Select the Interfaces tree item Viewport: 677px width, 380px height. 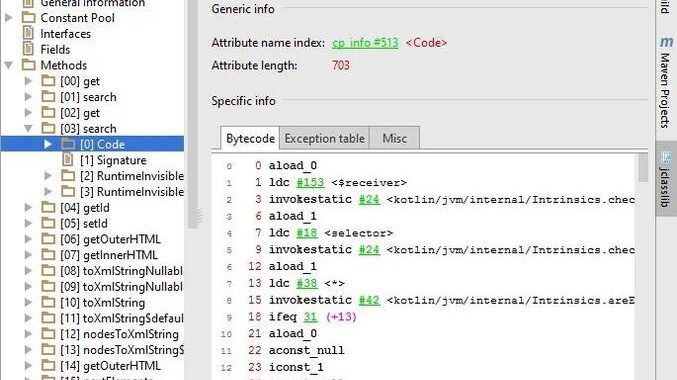tap(65, 34)
